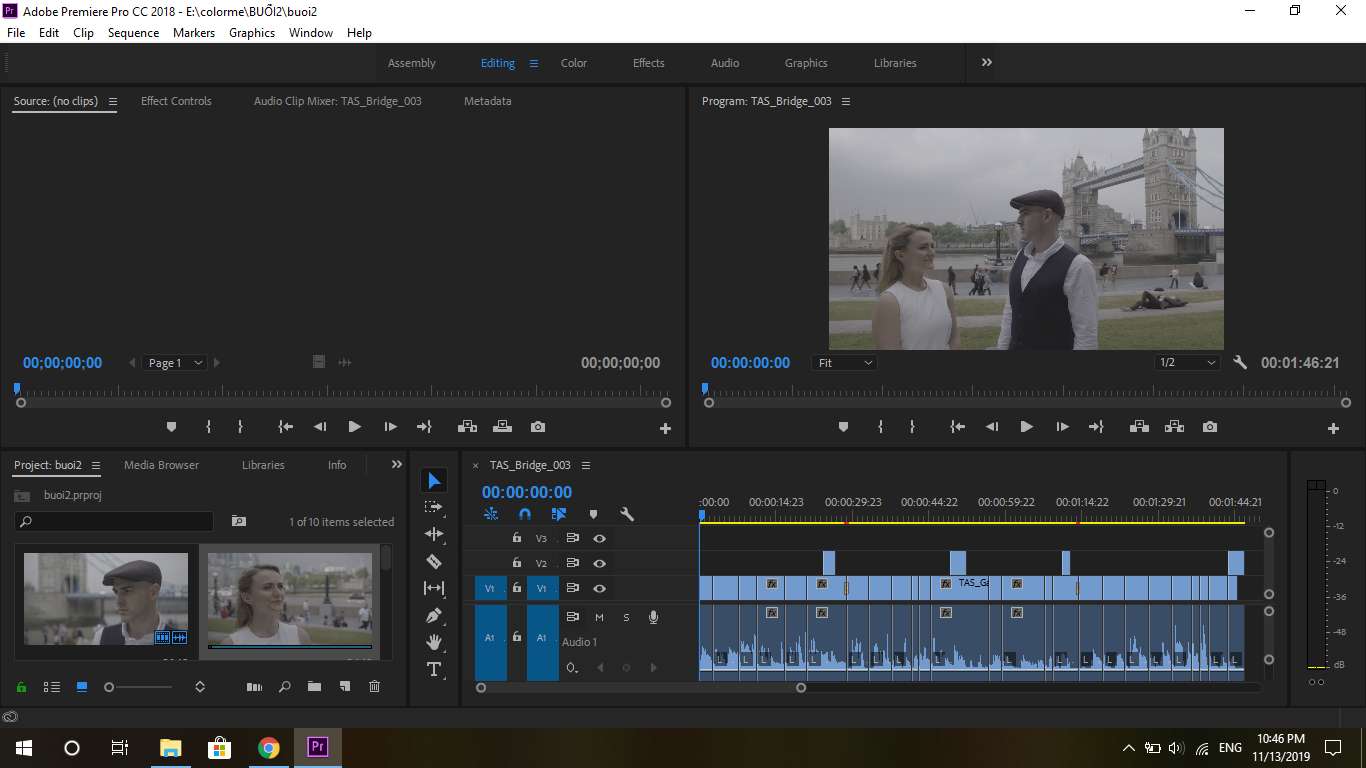Select the Selection tool arrow
The image size is (1366, 768).
tap(434, 481)
